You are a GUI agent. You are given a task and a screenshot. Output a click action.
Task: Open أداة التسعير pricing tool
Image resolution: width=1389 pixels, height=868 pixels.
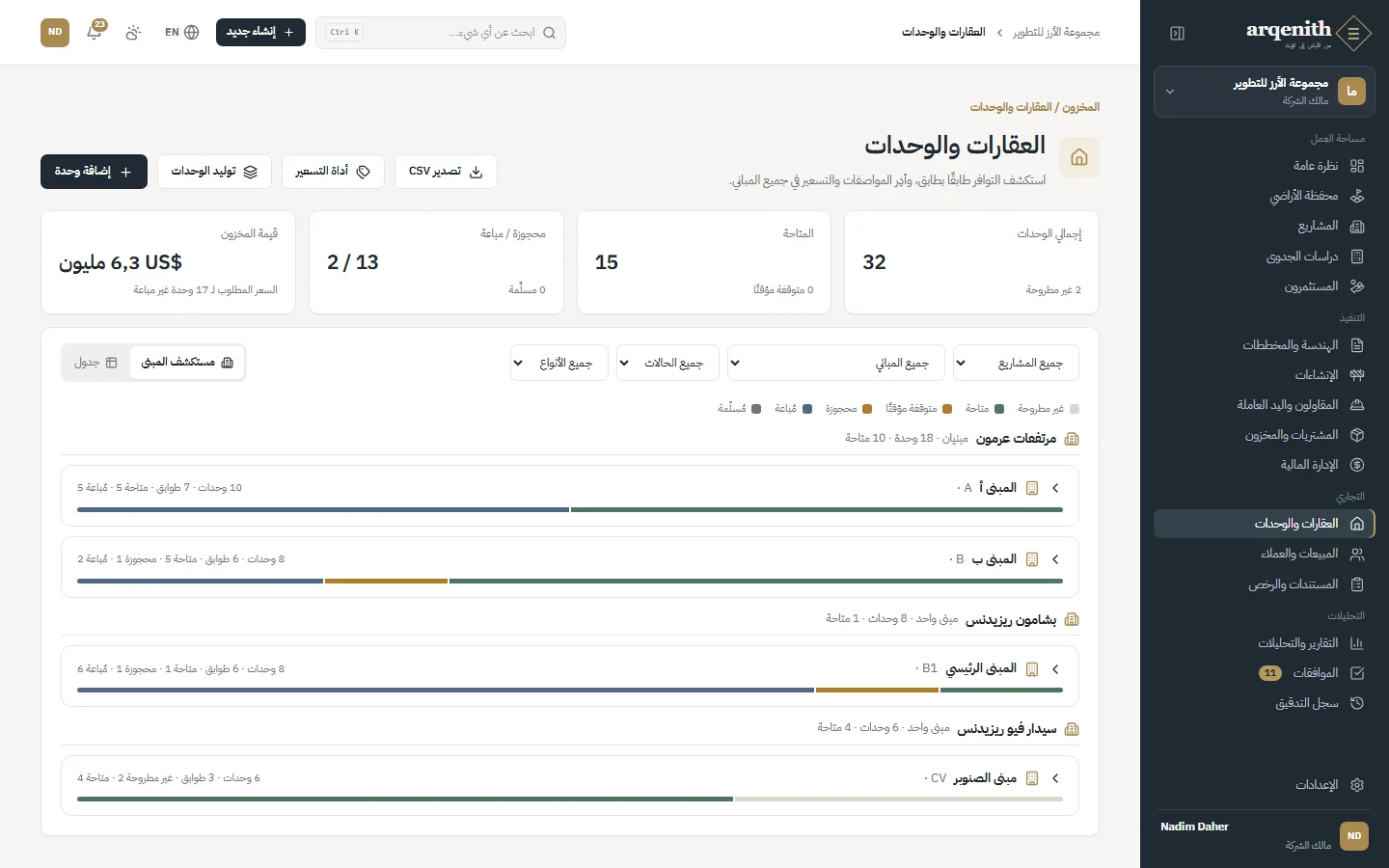click(333, 172)
